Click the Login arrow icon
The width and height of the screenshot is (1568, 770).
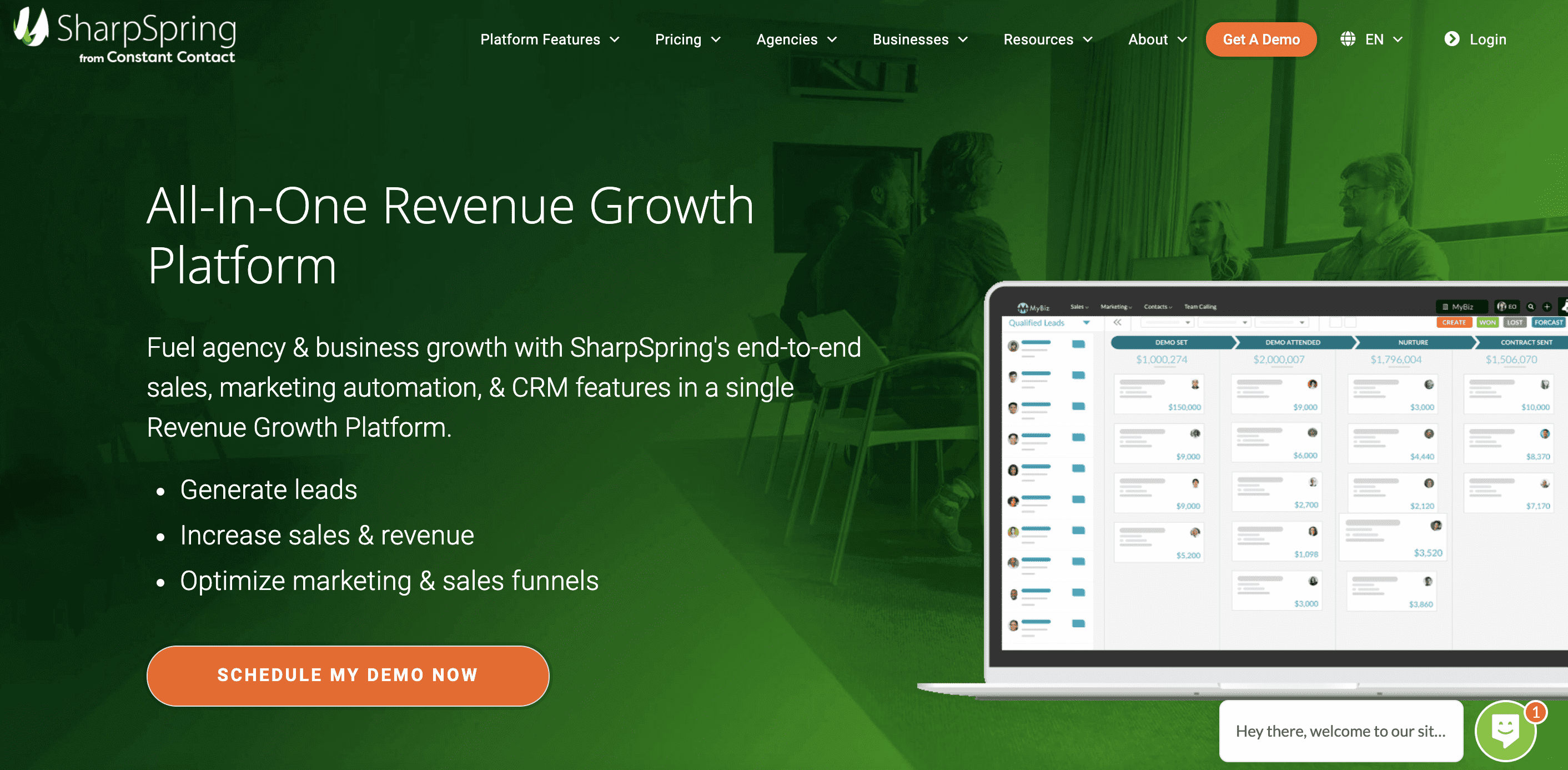point(1451,39)
